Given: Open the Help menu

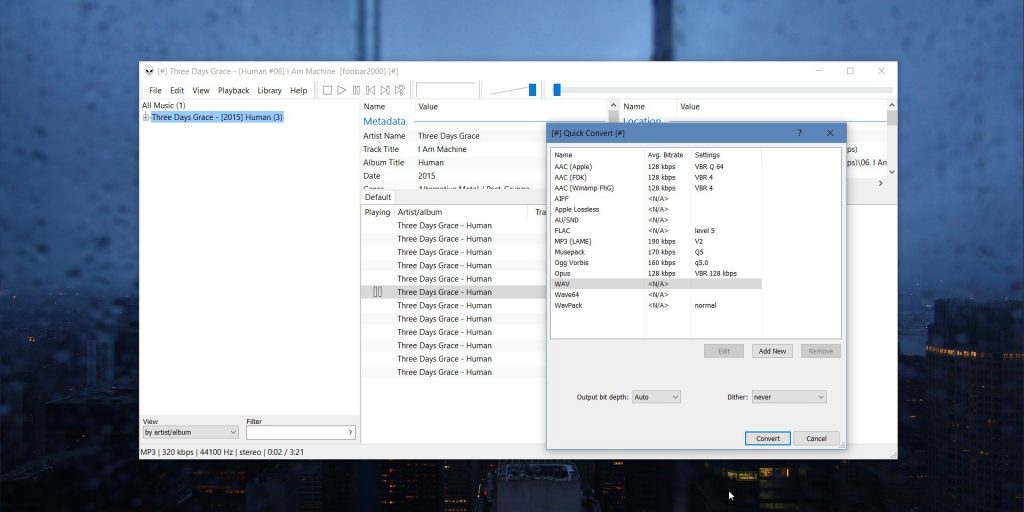Looking at the screenshot, I should (298, 91).
